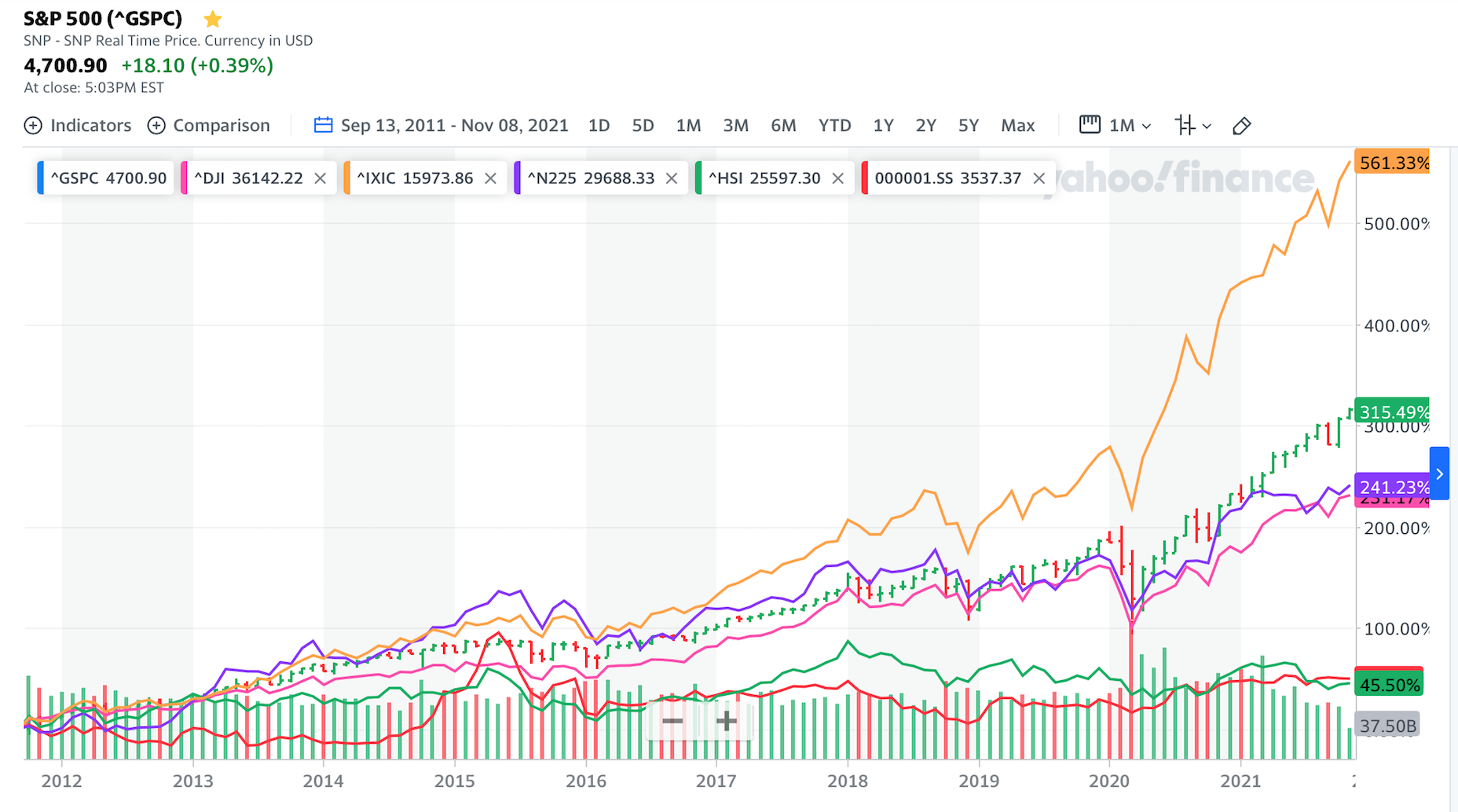The image size is (1458, 812).
Task: Click the 000001.SS 3537.37 legend label
Action: tap(948, 178)
